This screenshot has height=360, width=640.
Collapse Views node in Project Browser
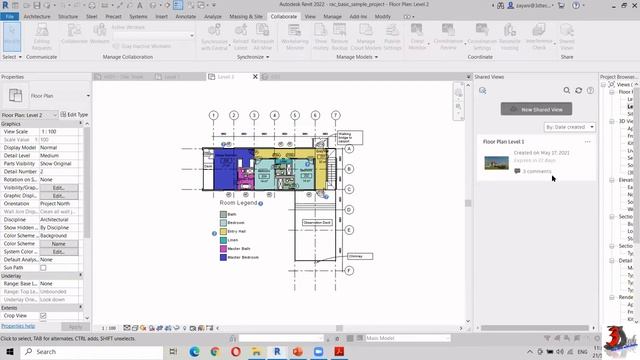pyautogui.click(x=603, y=84)
